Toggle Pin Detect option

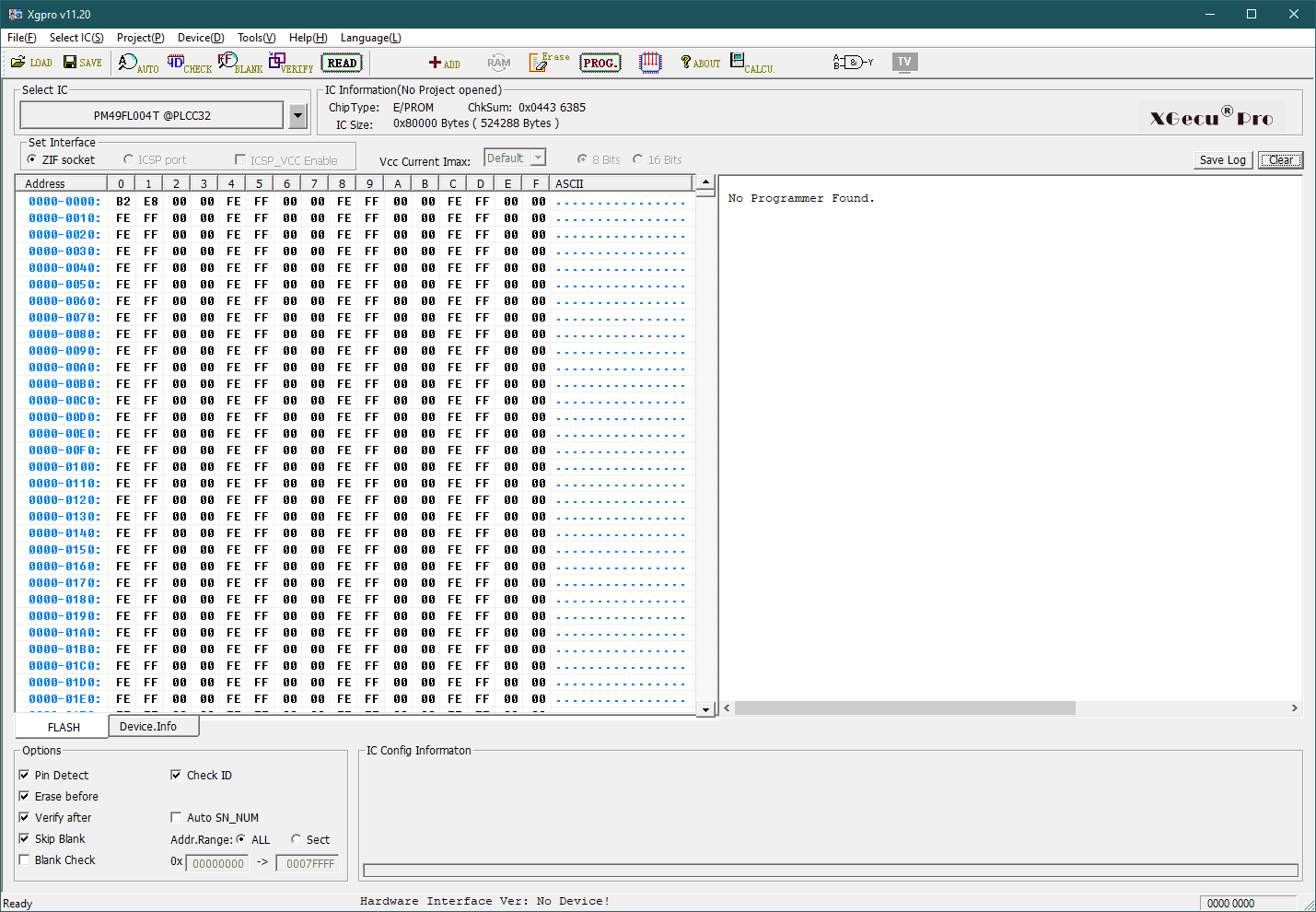tap(24, 775)
